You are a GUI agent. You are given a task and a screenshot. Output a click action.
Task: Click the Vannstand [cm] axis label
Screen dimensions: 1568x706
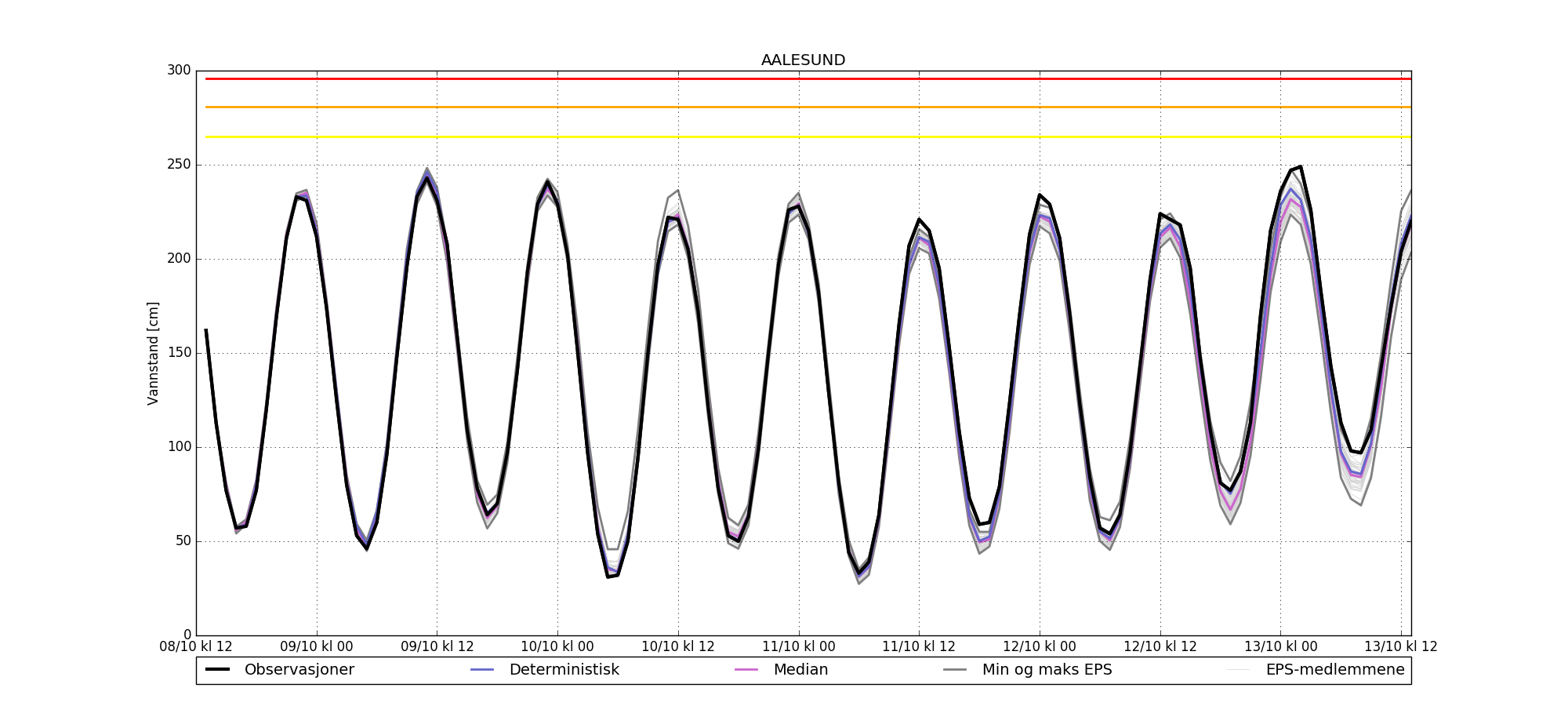pos(153,353)
